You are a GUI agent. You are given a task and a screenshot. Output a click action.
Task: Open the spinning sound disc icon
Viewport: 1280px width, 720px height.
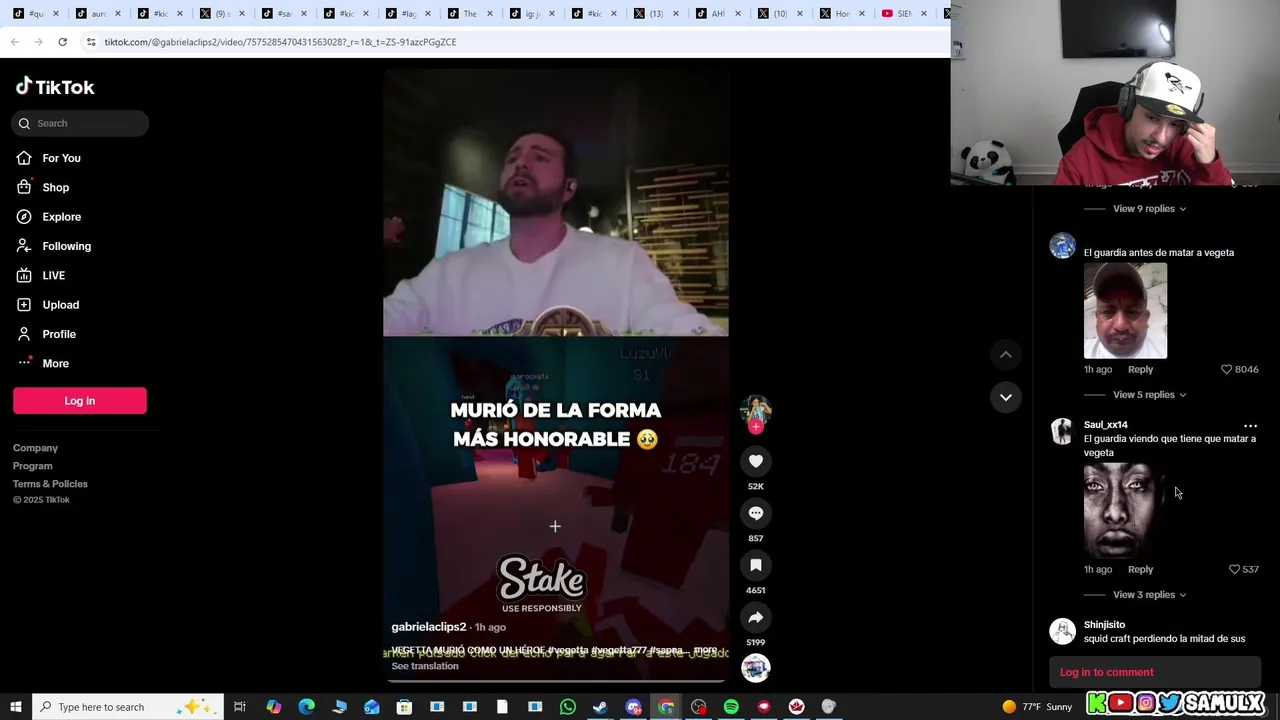pos(756,668)
